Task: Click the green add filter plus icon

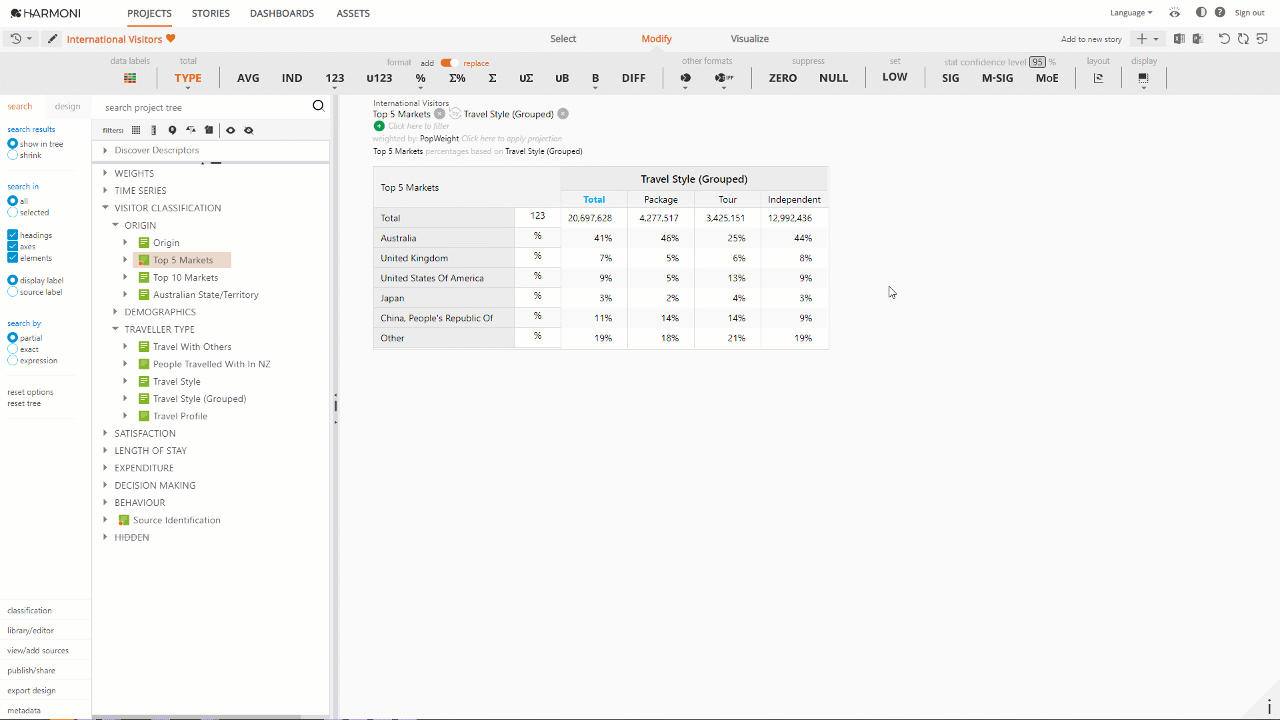Action: pyautogui.click(x=379, y=126)
